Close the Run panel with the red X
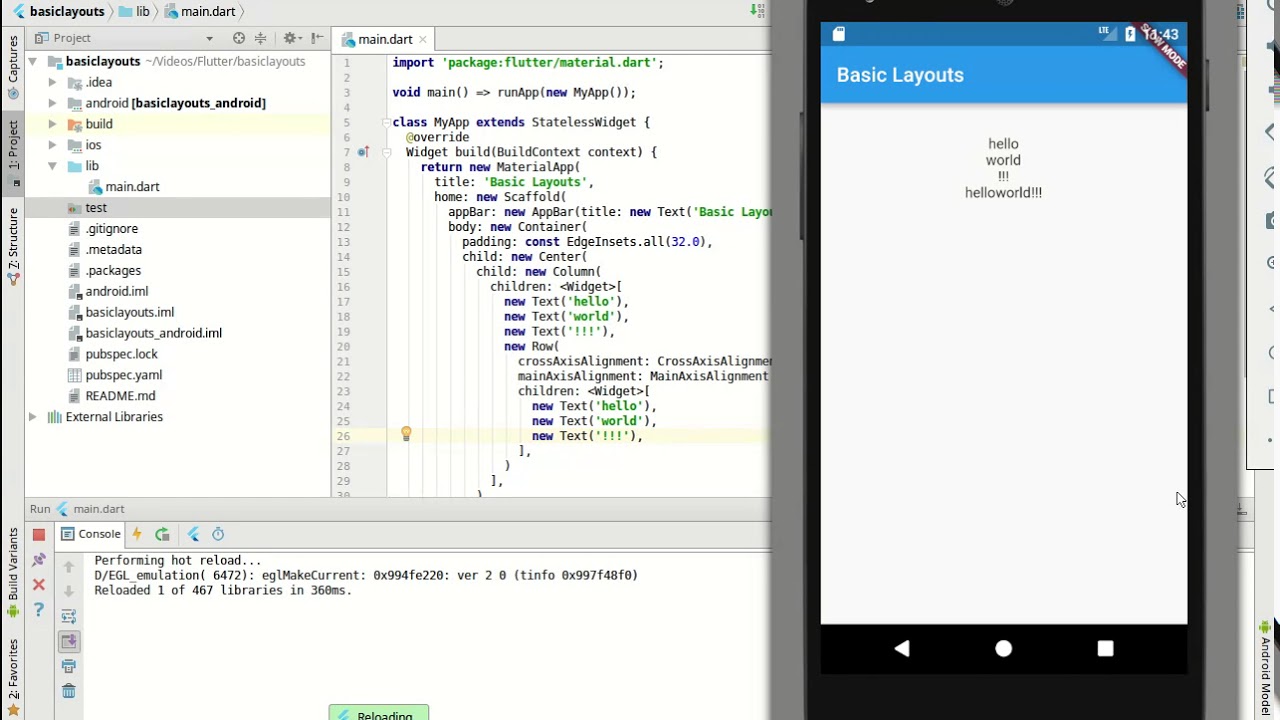 click(39, 584)
